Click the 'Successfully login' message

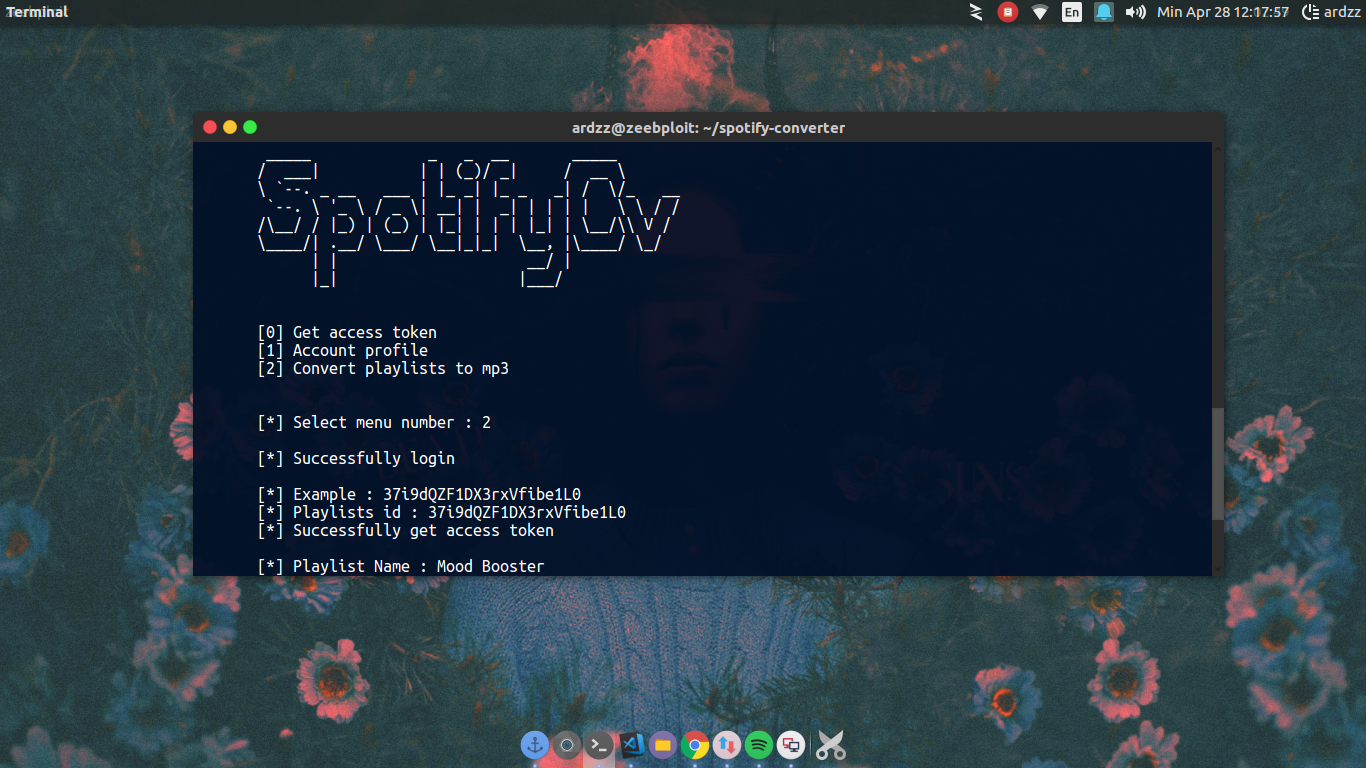click(x=356, y=458)
